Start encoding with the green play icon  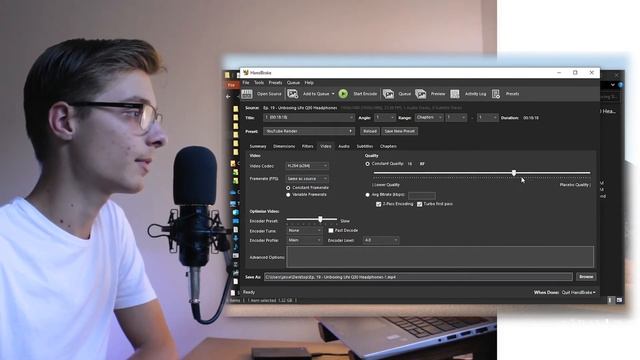(x=343, y=94)
